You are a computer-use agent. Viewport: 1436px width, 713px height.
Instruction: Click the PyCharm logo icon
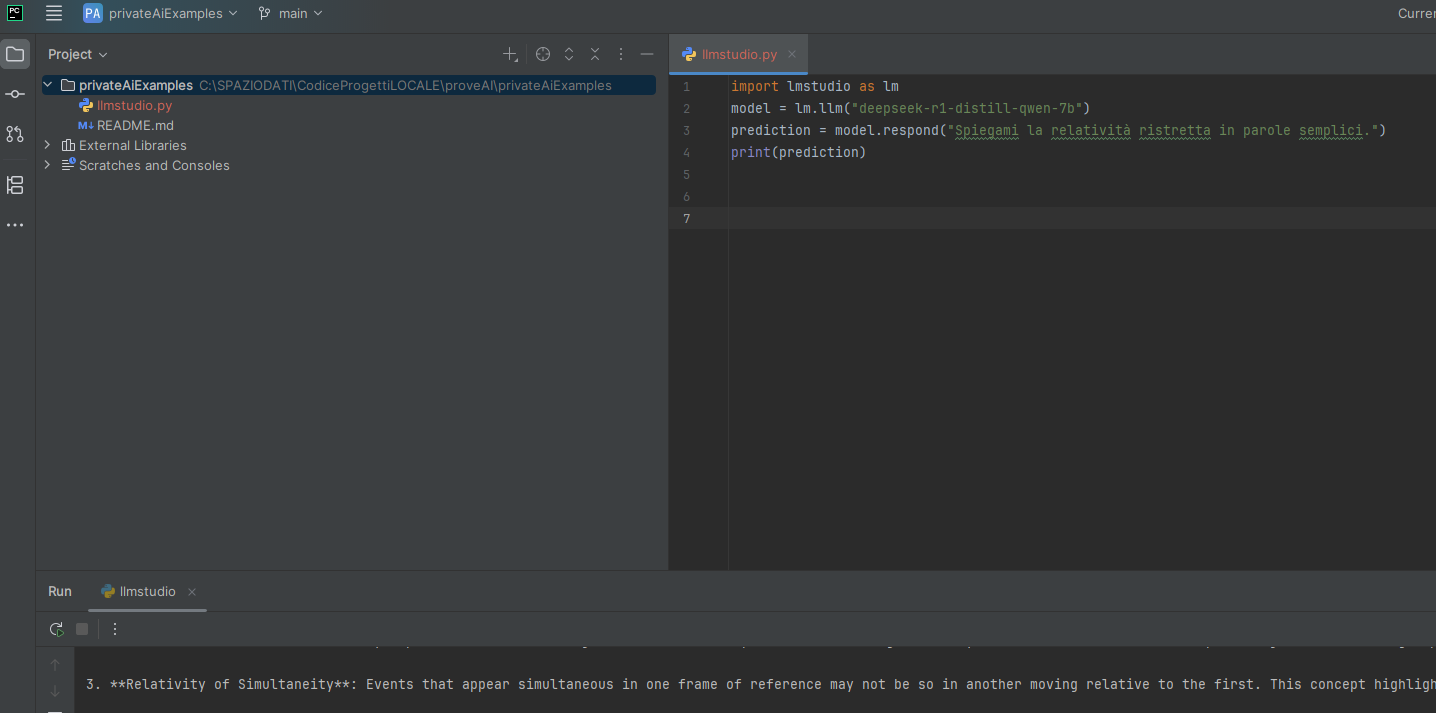15,13
